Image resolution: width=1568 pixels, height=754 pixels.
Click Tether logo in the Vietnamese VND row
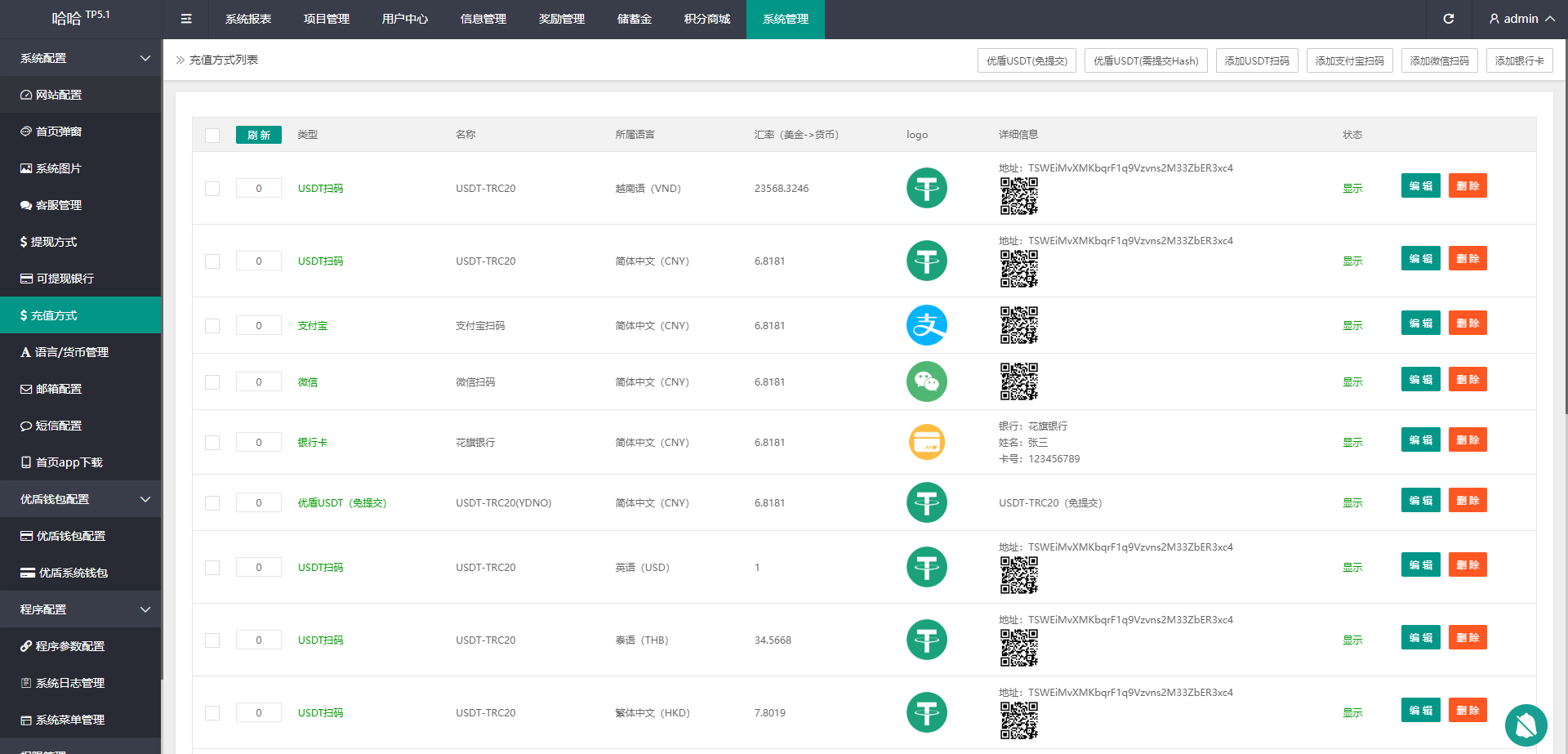tap(926, 188)
